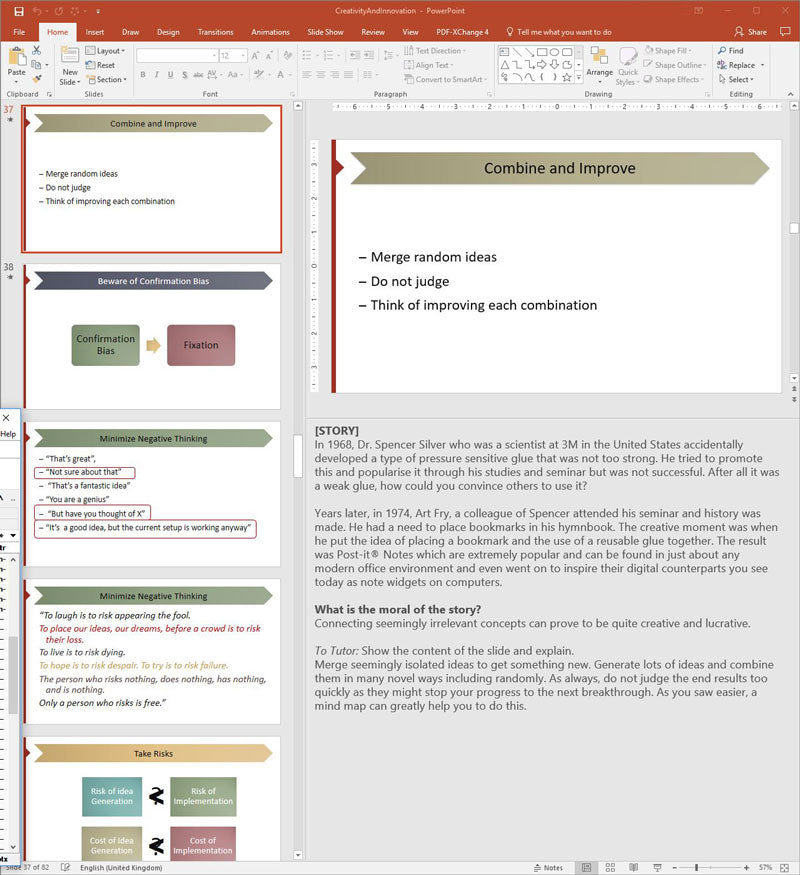Click Tell me what you want to do
Screen dimensions: 800x875
point(559,32)
